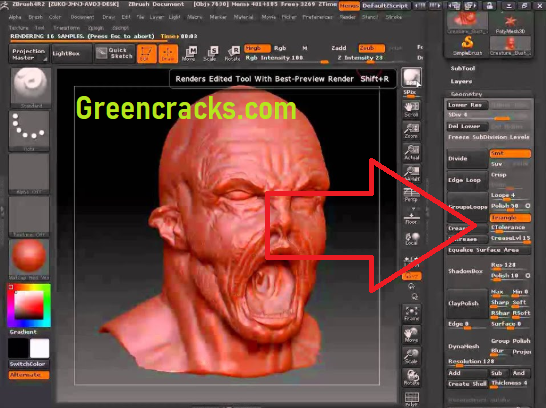
Task: Adjust the Rgb Intensity slider
Action: click(286, 58)
